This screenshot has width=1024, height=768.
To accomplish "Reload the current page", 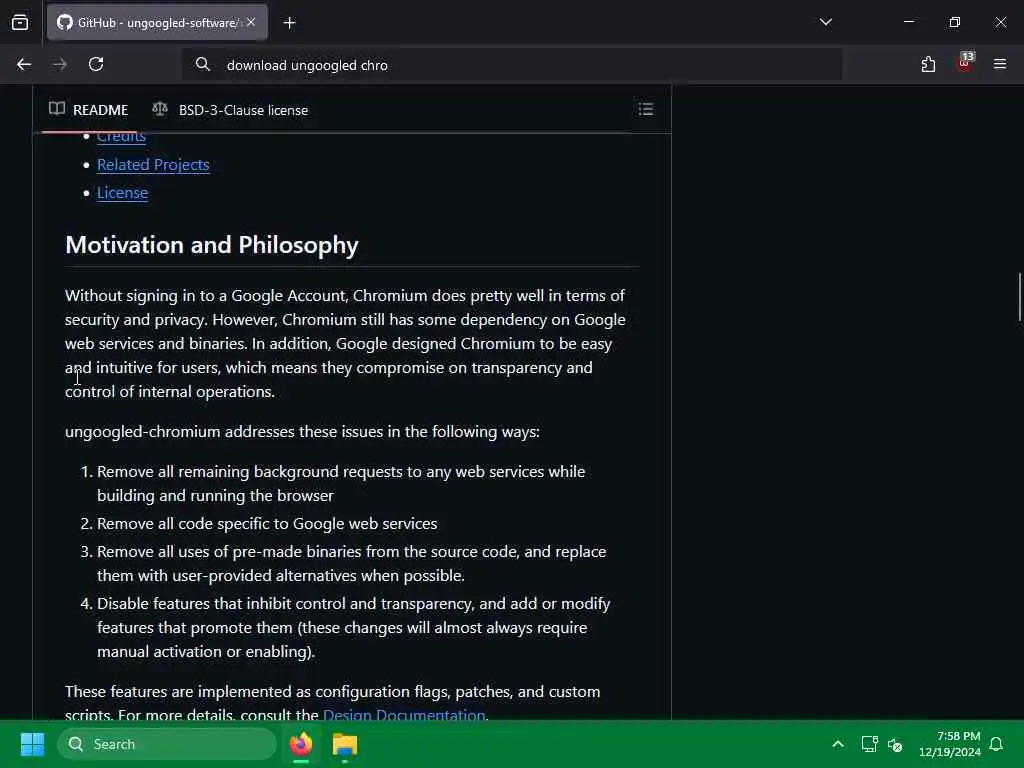I will [96, 64].
